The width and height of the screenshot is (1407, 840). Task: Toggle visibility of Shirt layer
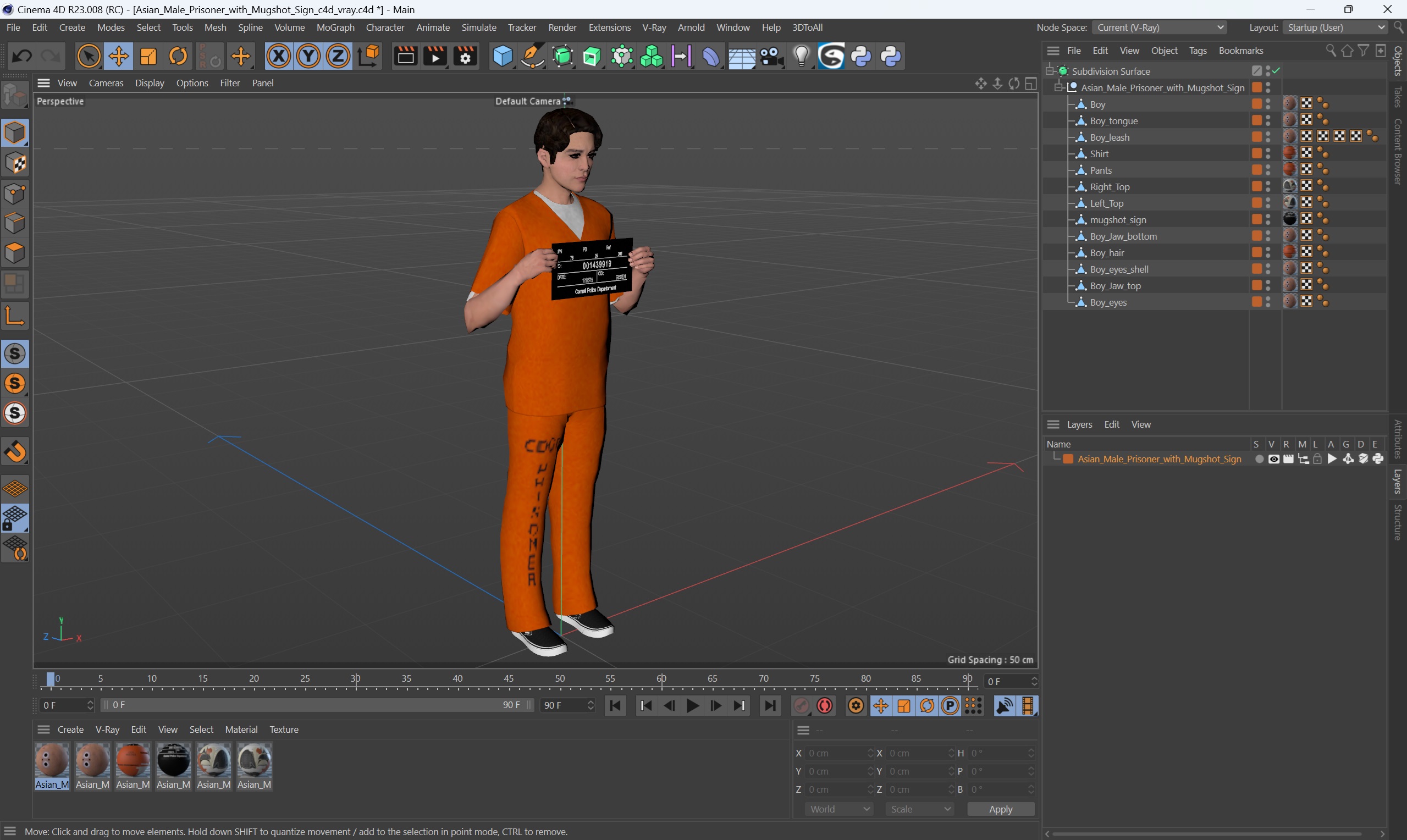[1268, 151]
